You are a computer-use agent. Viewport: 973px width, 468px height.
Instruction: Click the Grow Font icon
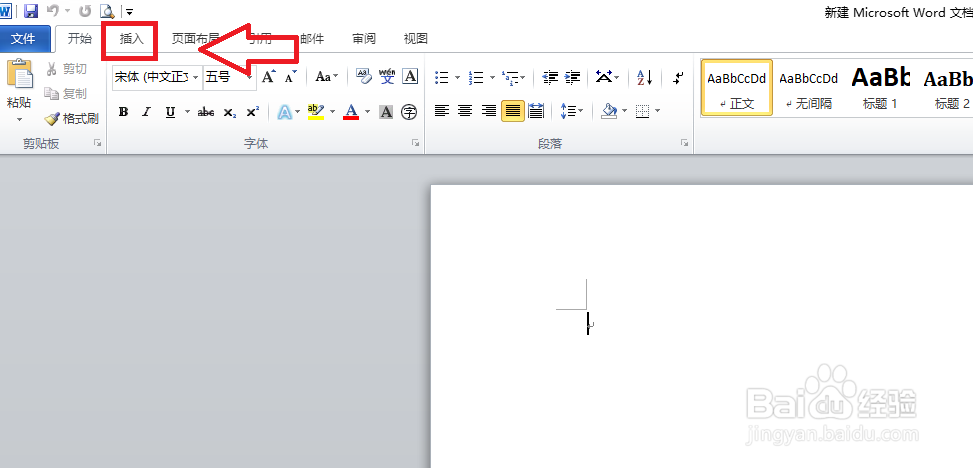point(268,77)
